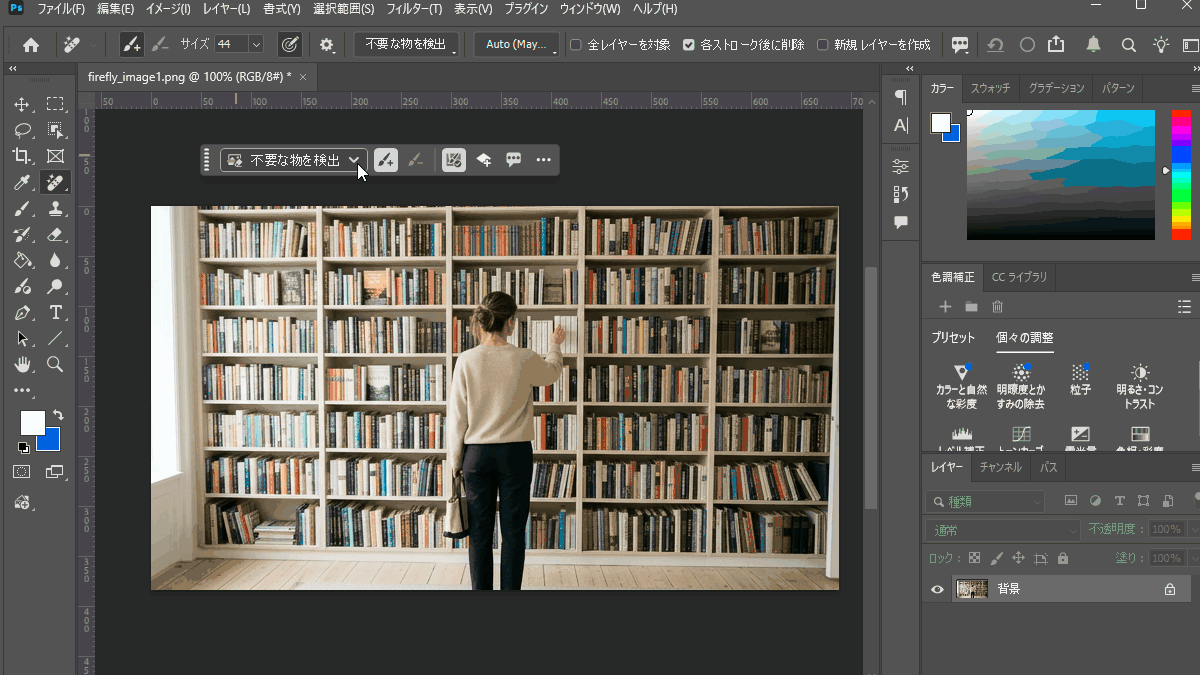The image size is (1200, 675).
Task: Toggle the pressure-for-size icon in options bar
Action: pos(289,44)
